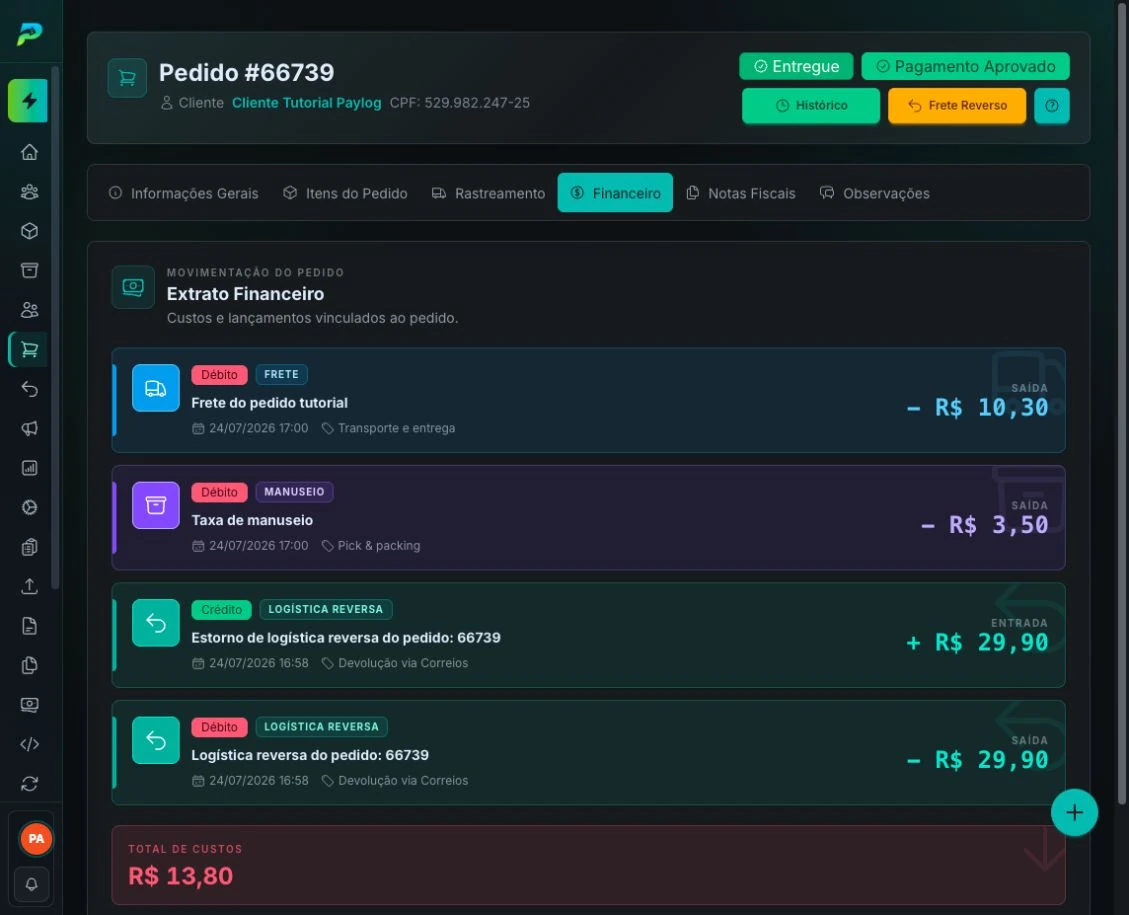The height and width of the screenshot is (915, 1129).
Task: Click the floating plus add button
Action: (1074, 813)
